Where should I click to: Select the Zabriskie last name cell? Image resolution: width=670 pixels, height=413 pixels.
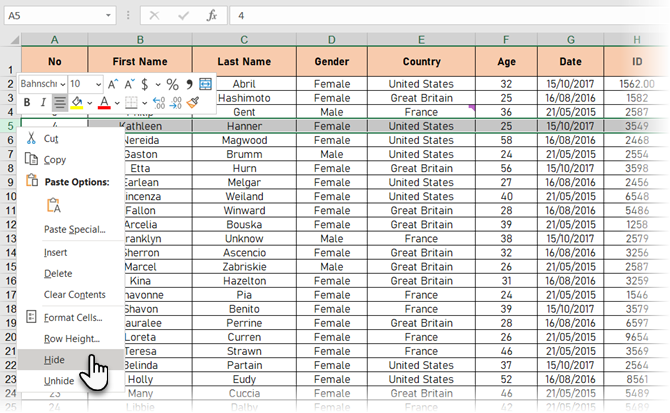click(244, 267)
